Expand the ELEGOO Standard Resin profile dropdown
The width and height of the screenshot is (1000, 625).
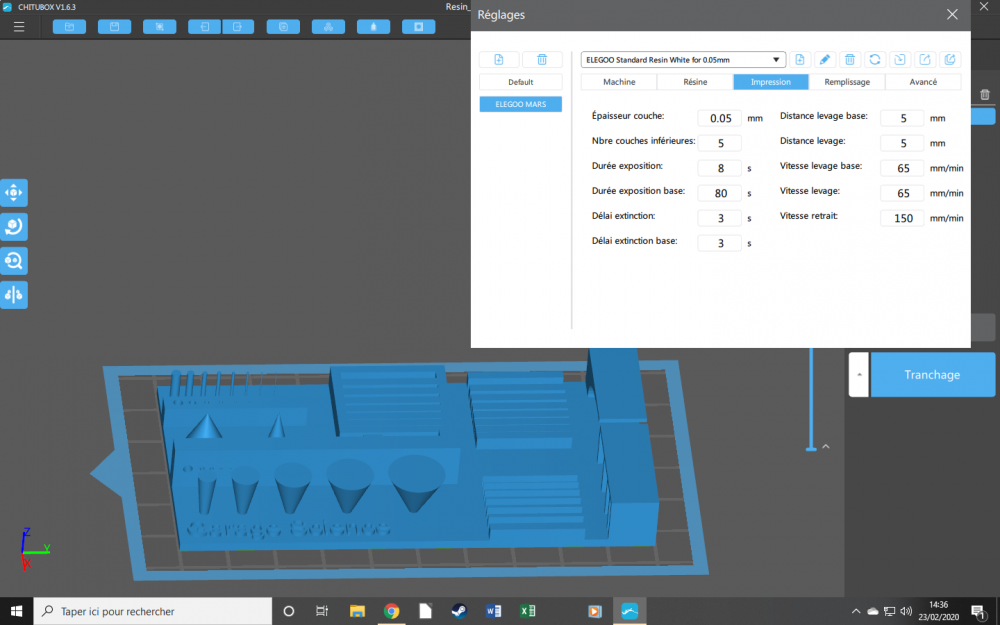tap(683, 59)
